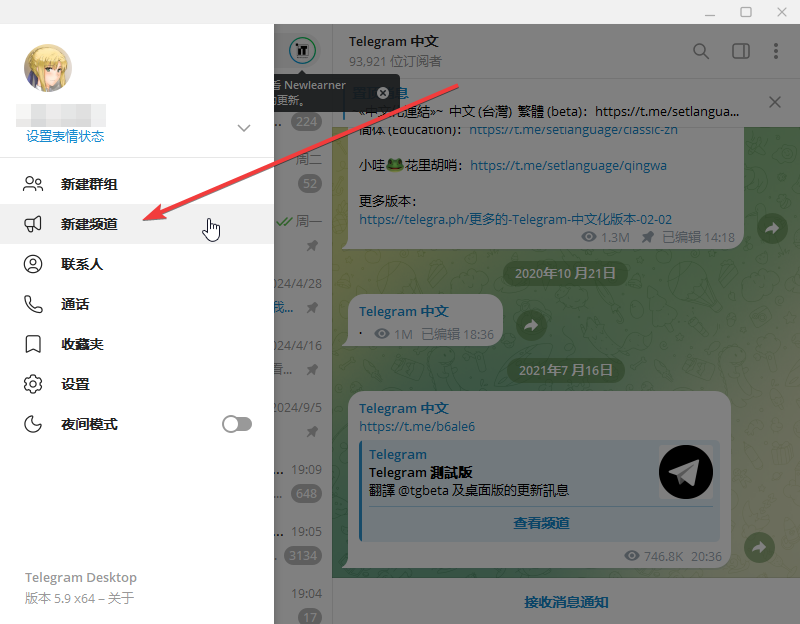Screen dimensions: 800x624
Task: Open the qingwa language link
Action: point(568,165)
